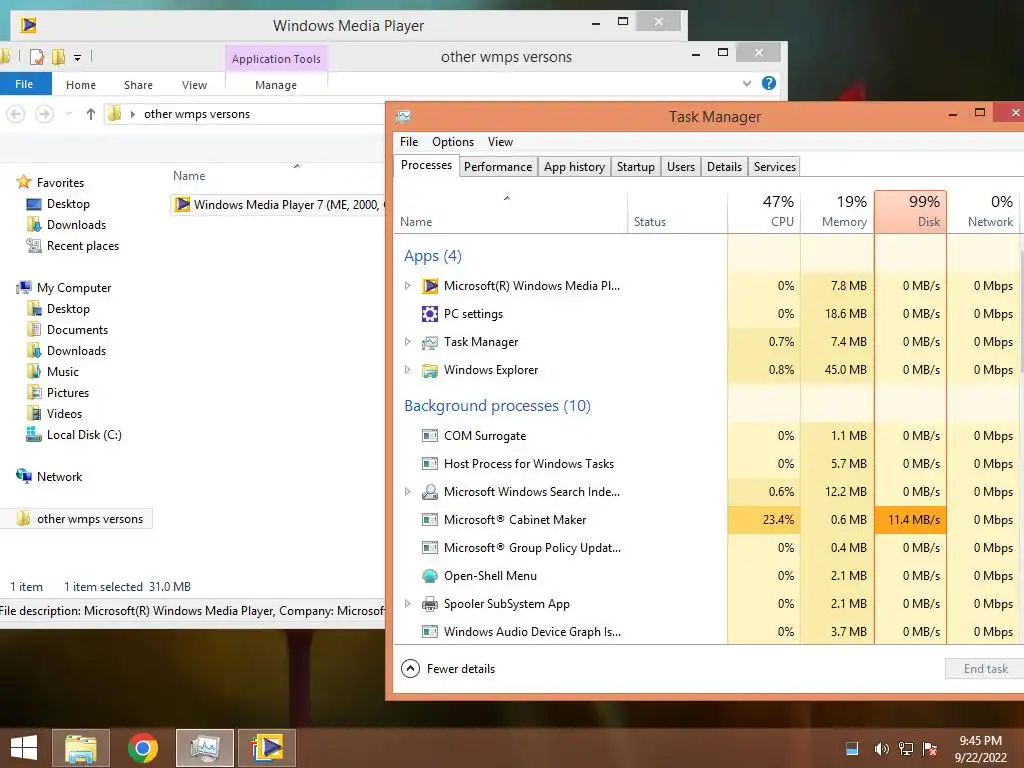The image size is (1024, 768).
Task: Select the Windows Media Player 7 file
Action: [x=280, y=205]
